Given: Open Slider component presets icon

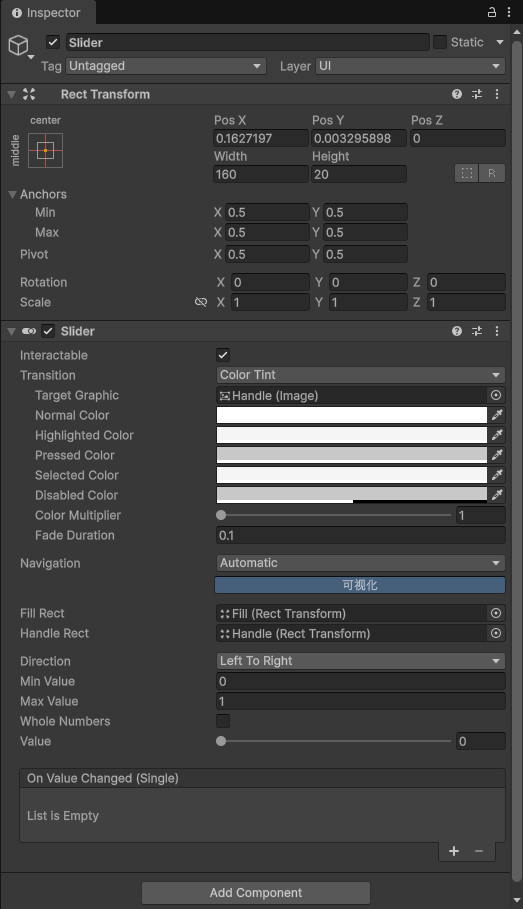Looking at the screenshot, I should [477, 331].
